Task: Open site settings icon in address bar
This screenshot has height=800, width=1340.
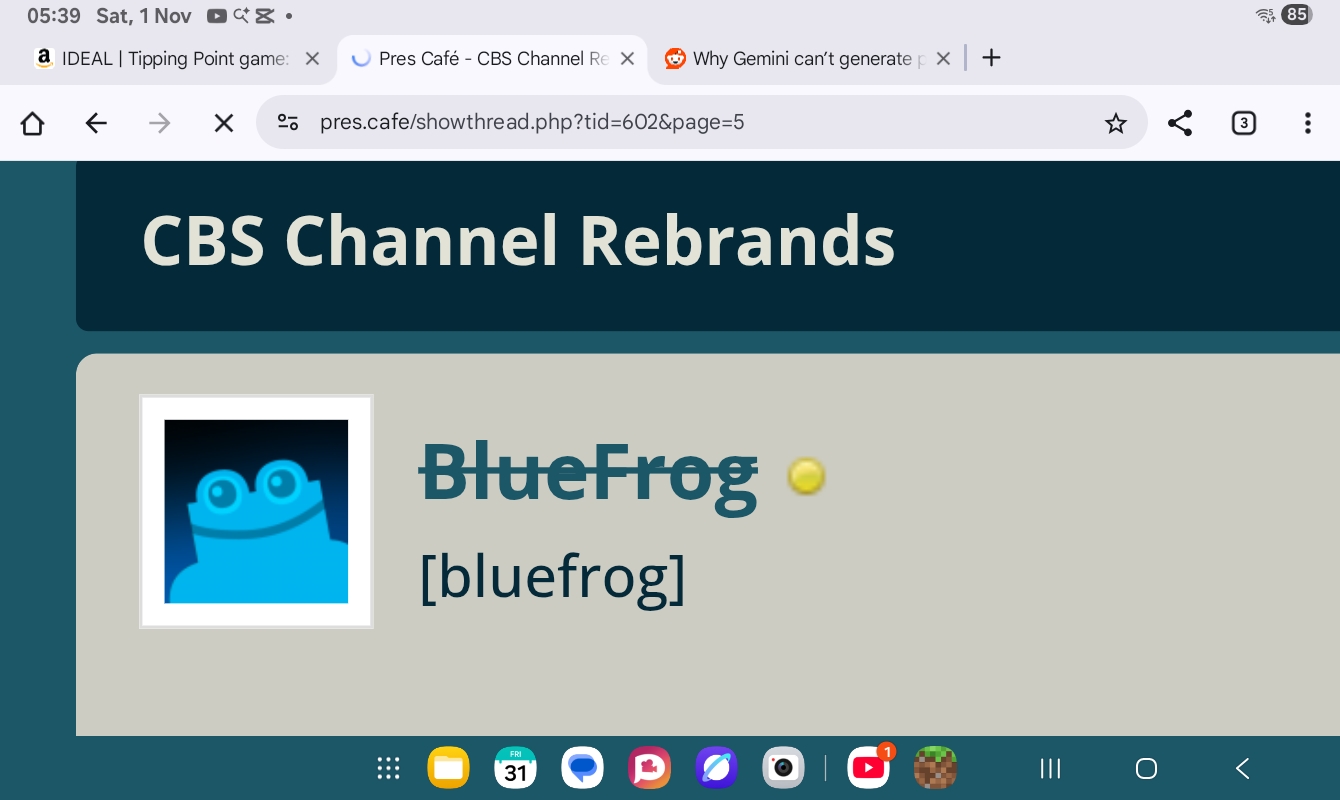Action: pos(288,123)
